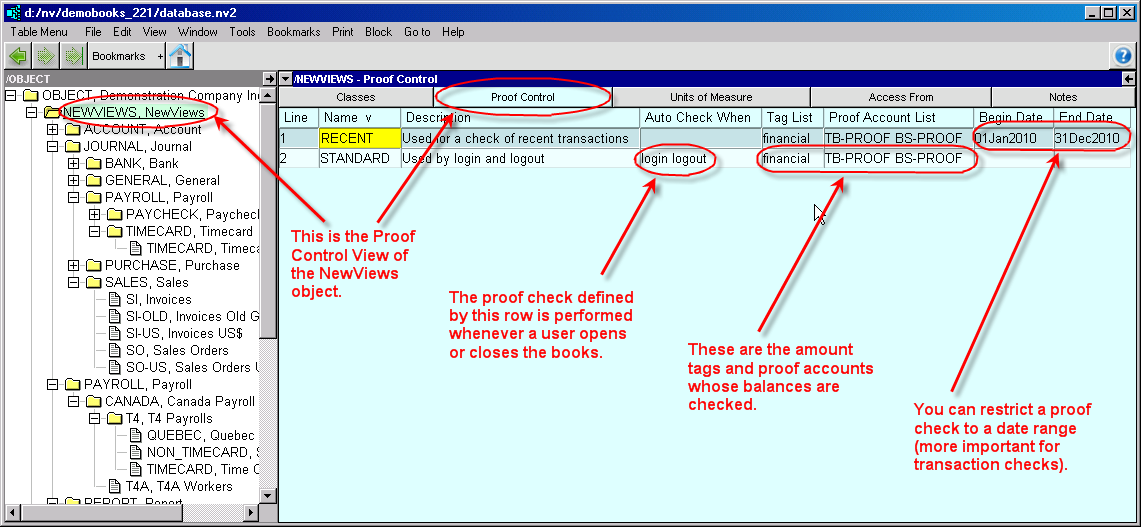The width and height of the screenshot is (1141, 527).
Task: Expand the PAYCHECK tree node
Action: point(95,214)
